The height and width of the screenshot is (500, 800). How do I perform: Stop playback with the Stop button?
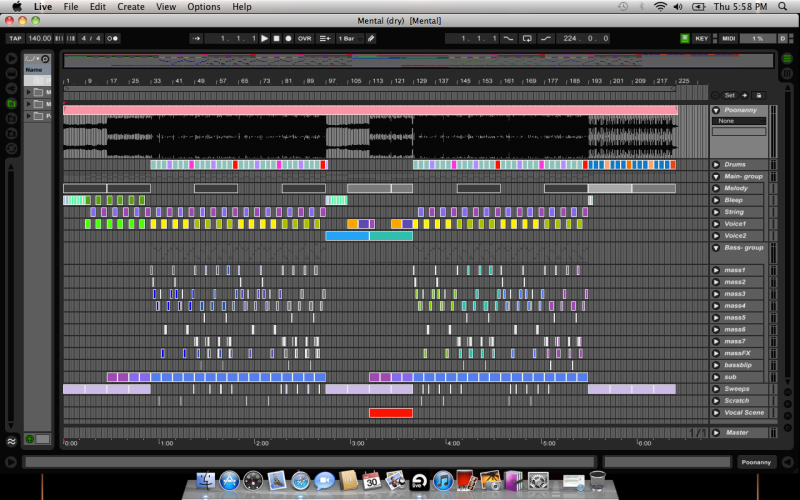pos(277,38)
